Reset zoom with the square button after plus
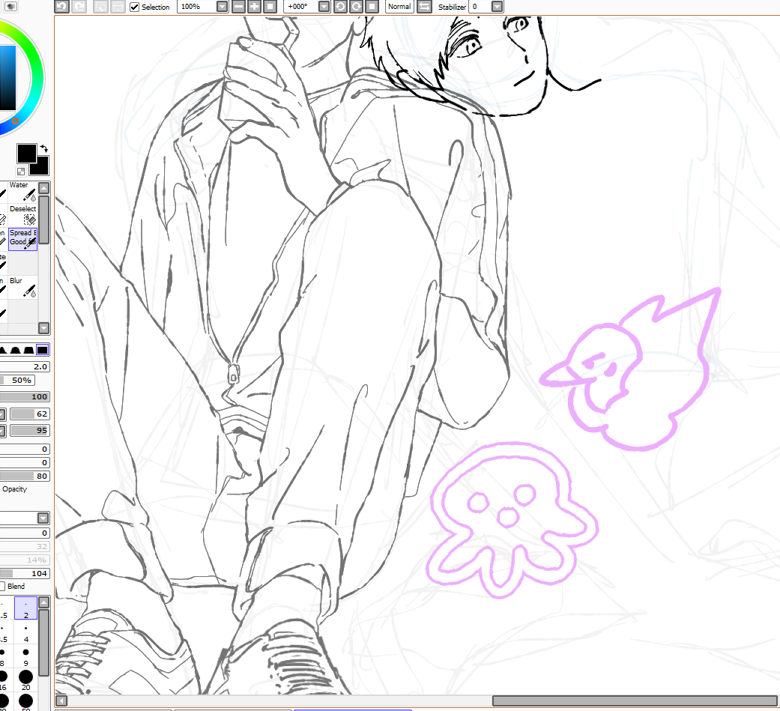 pos(270,6)
